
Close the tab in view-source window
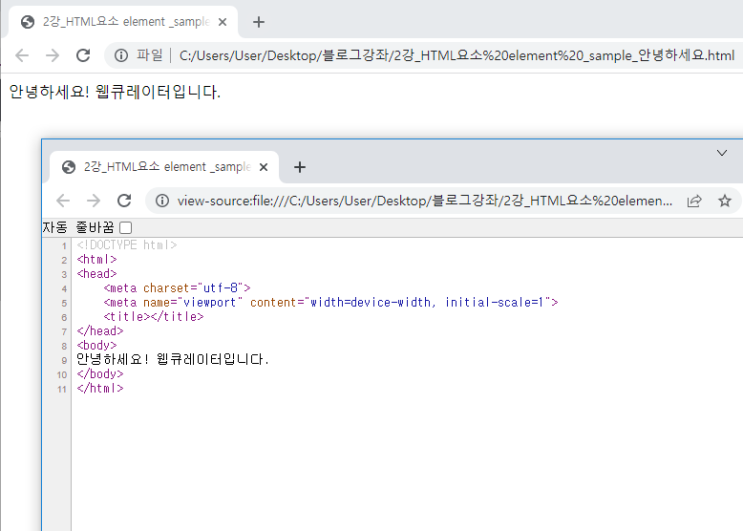click(263, 167)
